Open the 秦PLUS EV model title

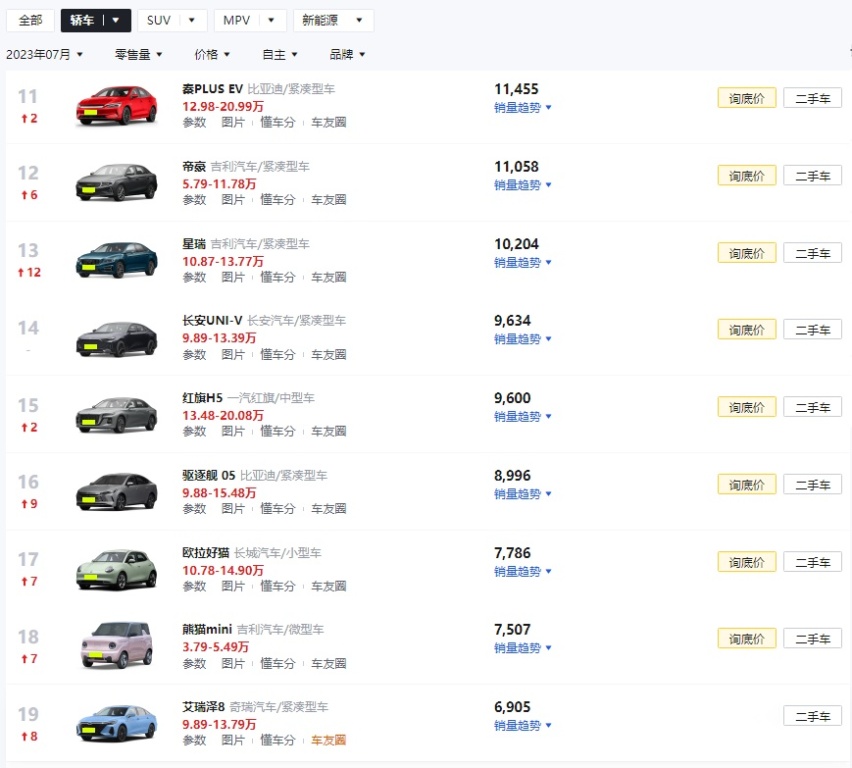pos(212,89)
